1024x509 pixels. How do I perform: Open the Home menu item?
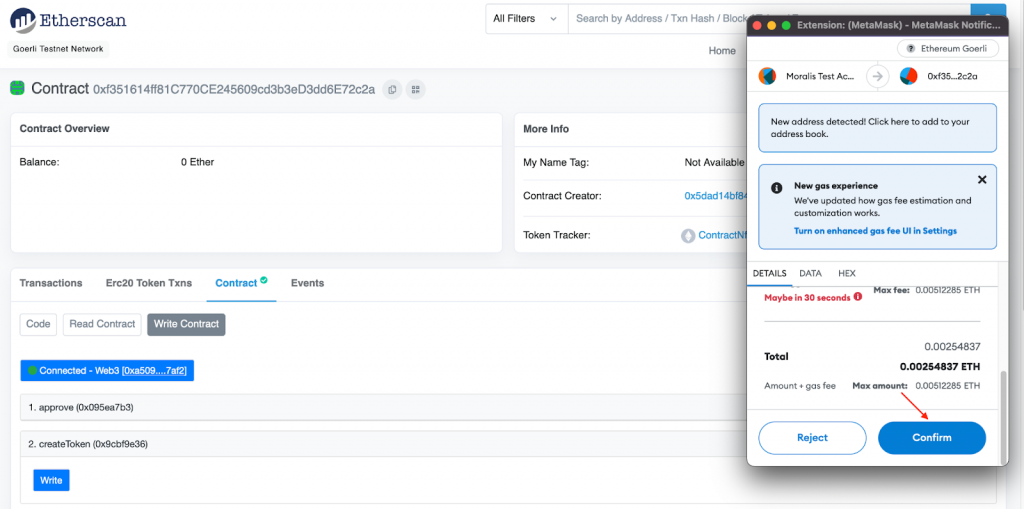point(722,50)
